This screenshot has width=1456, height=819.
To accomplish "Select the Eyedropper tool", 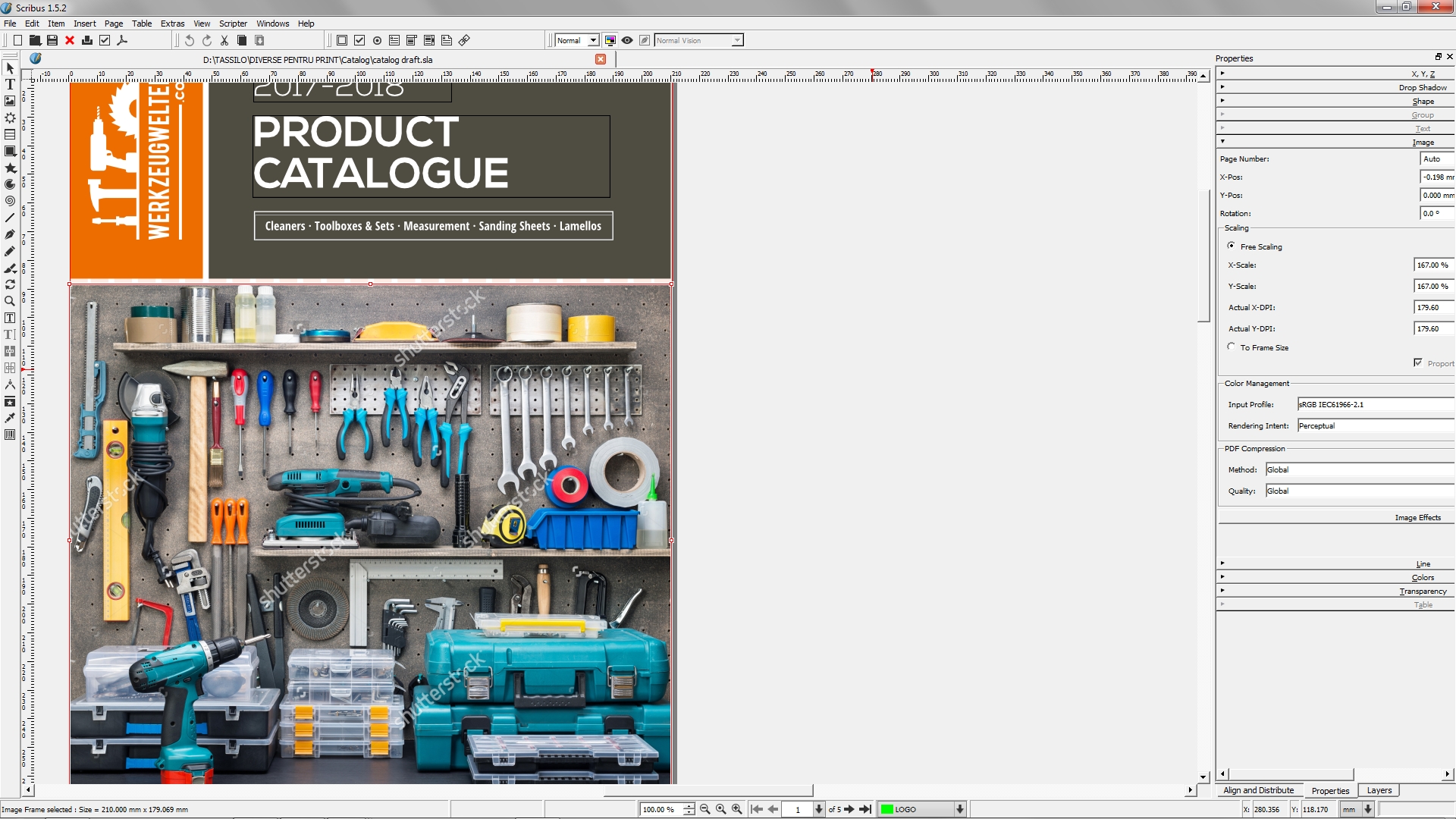I will tap(10, 418).
